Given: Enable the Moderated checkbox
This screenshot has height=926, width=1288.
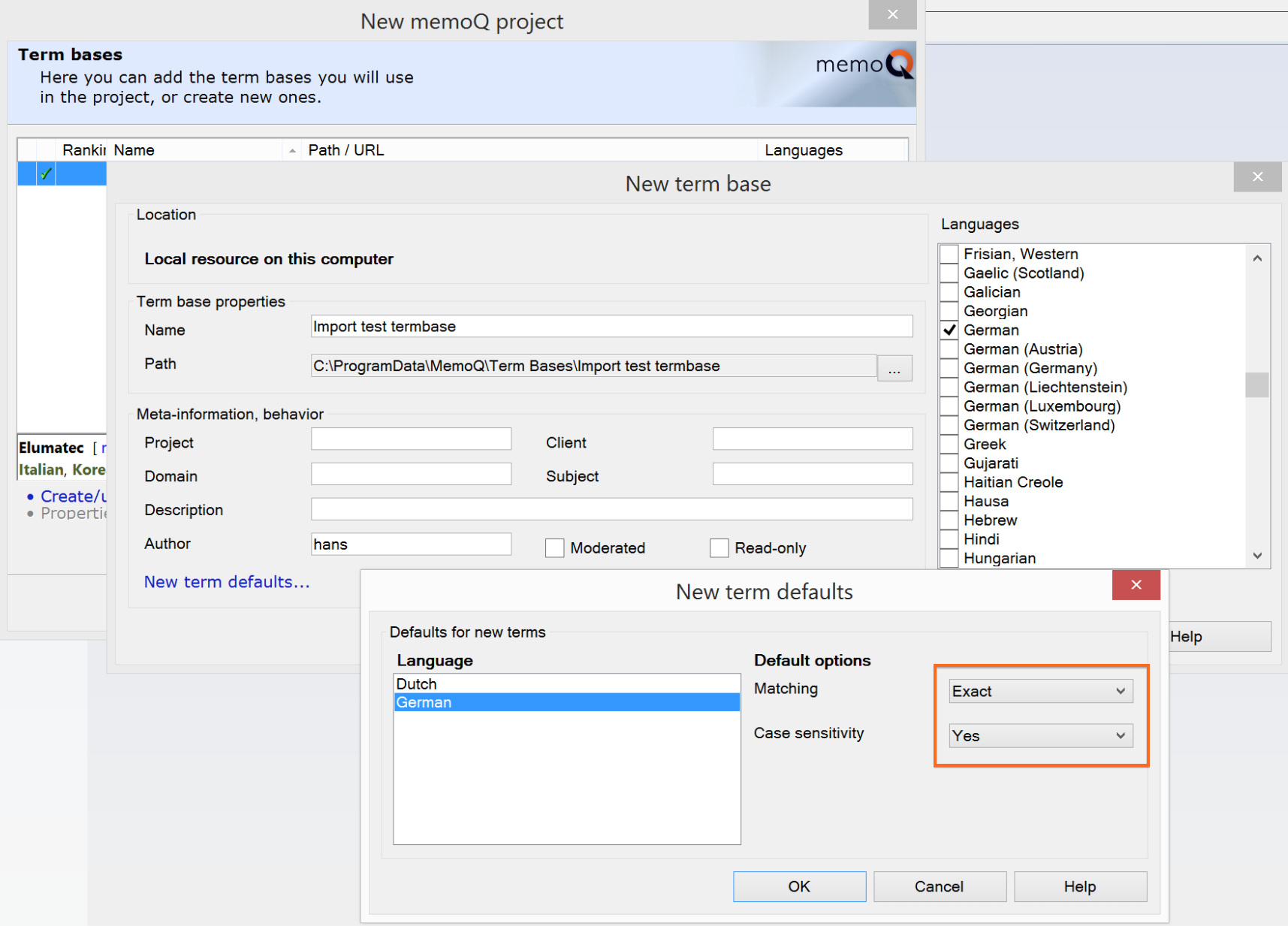Looking at the screenshot, I should pos(555,548).
